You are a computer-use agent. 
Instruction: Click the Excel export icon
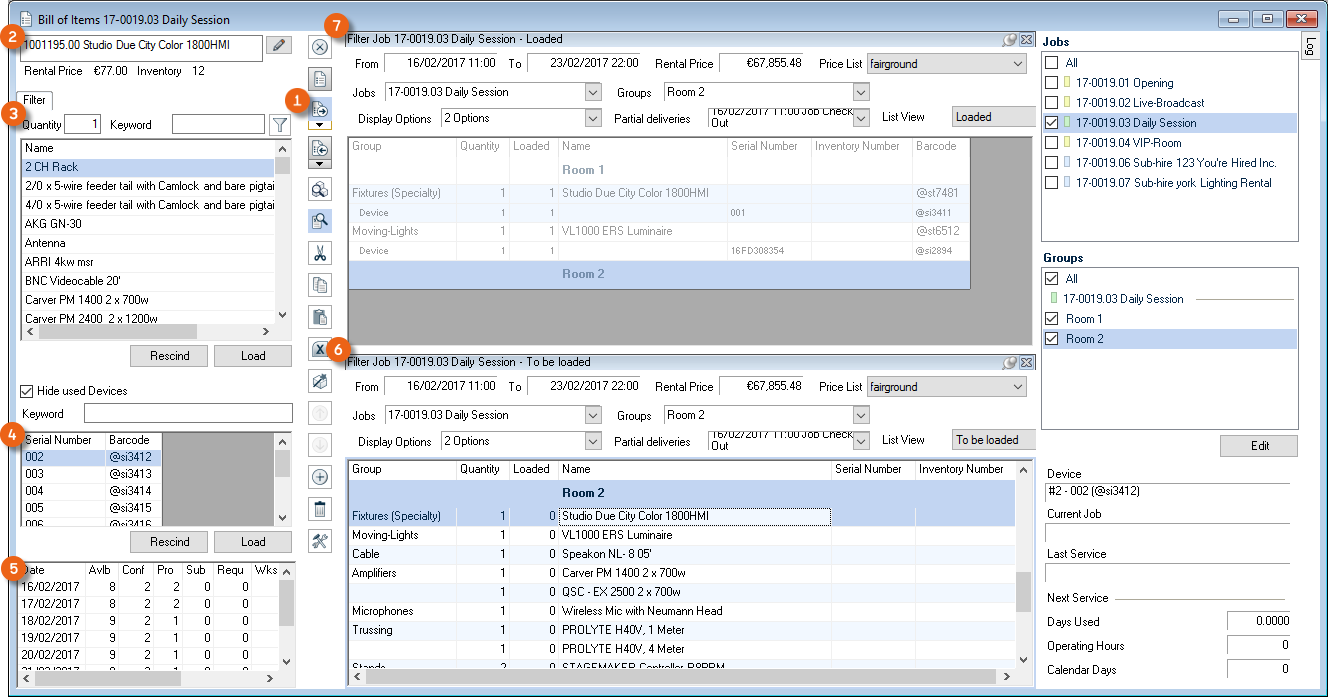click(320, 349)
